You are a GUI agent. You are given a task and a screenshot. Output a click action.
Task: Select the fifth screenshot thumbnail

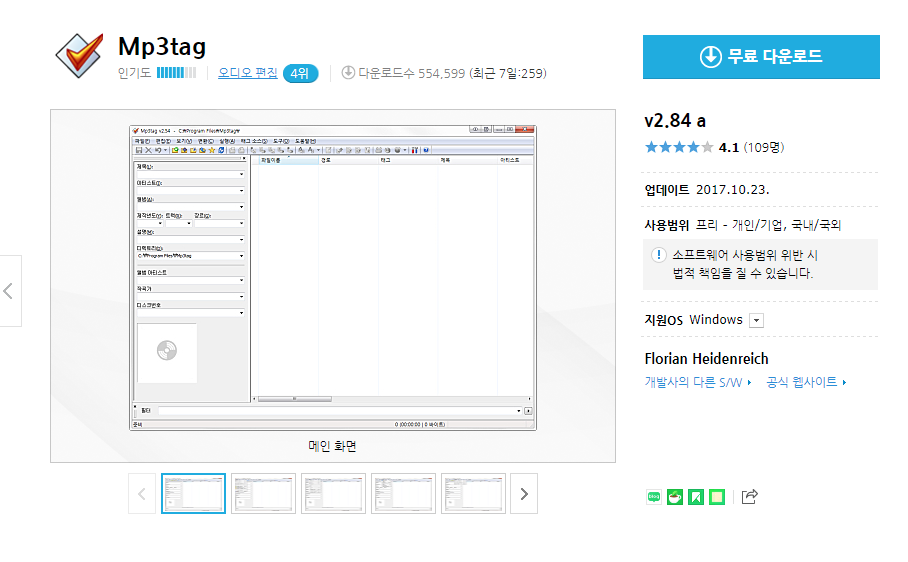[474, 494]
